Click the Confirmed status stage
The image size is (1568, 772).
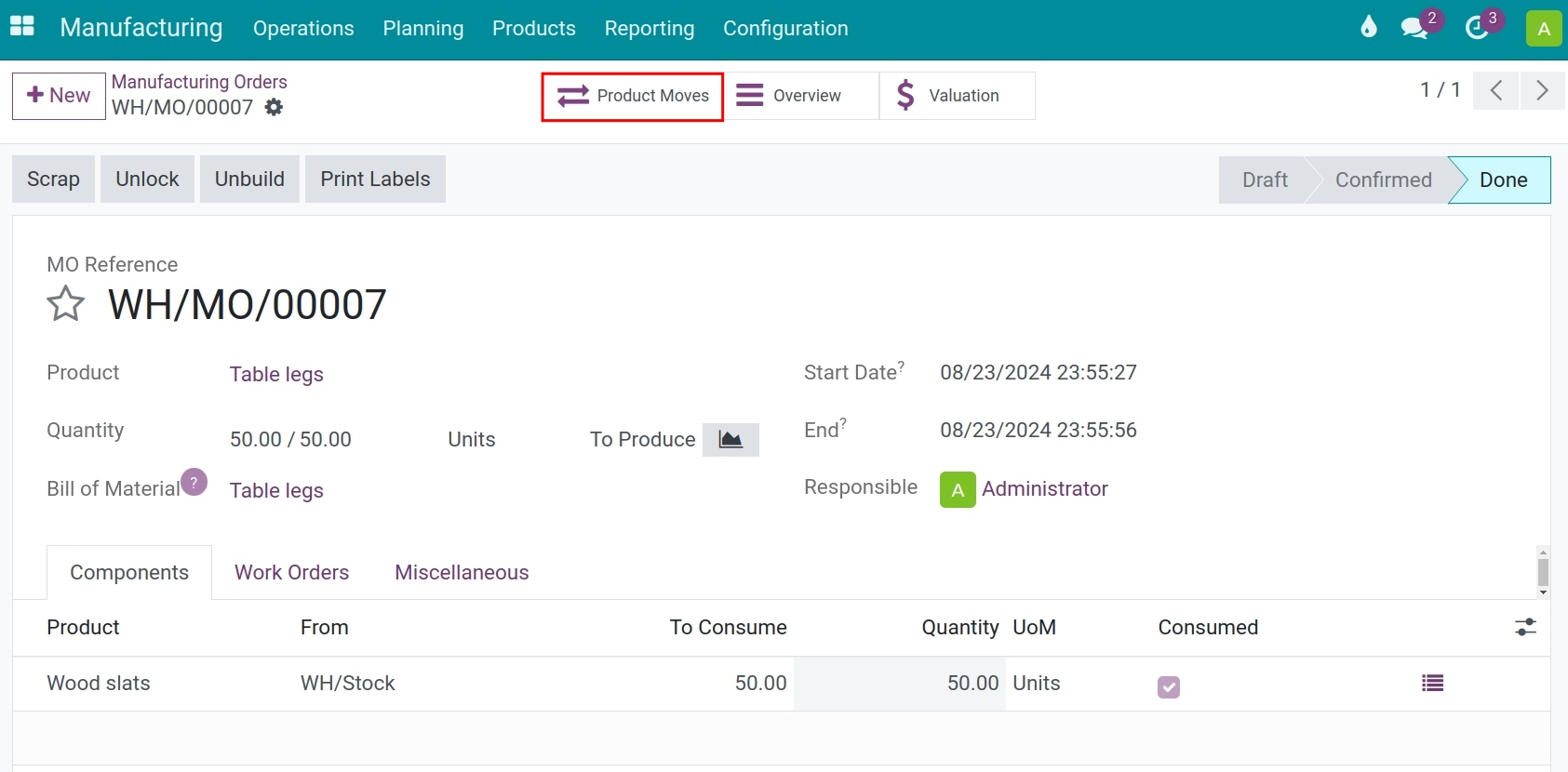1383,180
